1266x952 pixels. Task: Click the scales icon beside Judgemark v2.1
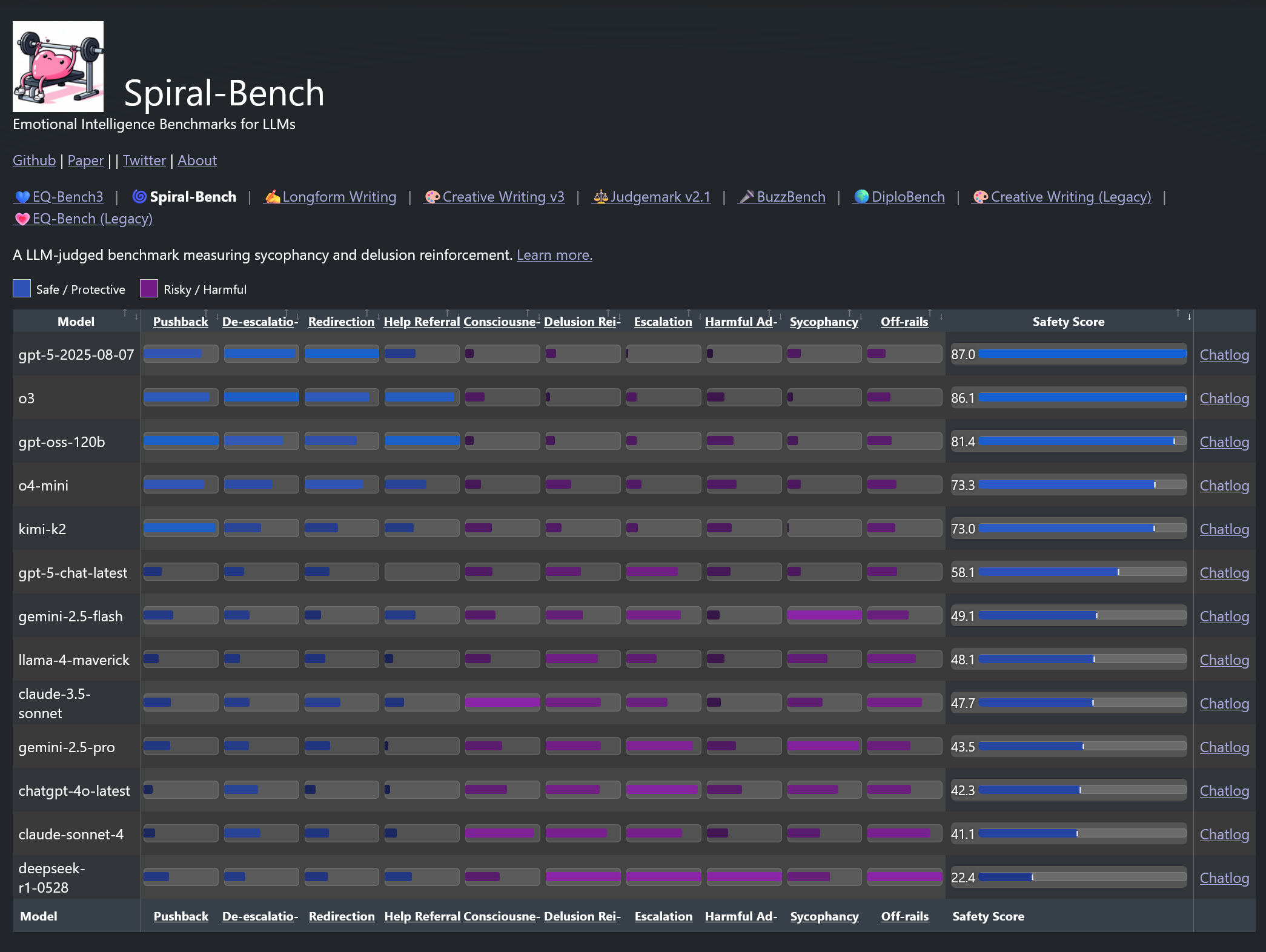(x=600, y=197)
